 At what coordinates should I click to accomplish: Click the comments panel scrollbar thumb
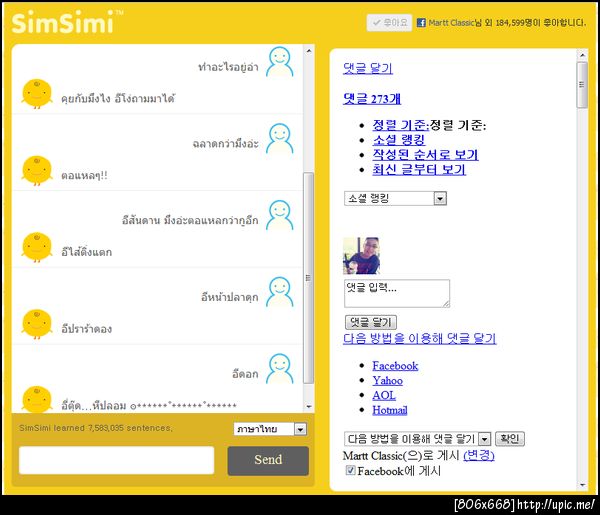[582, 85]
